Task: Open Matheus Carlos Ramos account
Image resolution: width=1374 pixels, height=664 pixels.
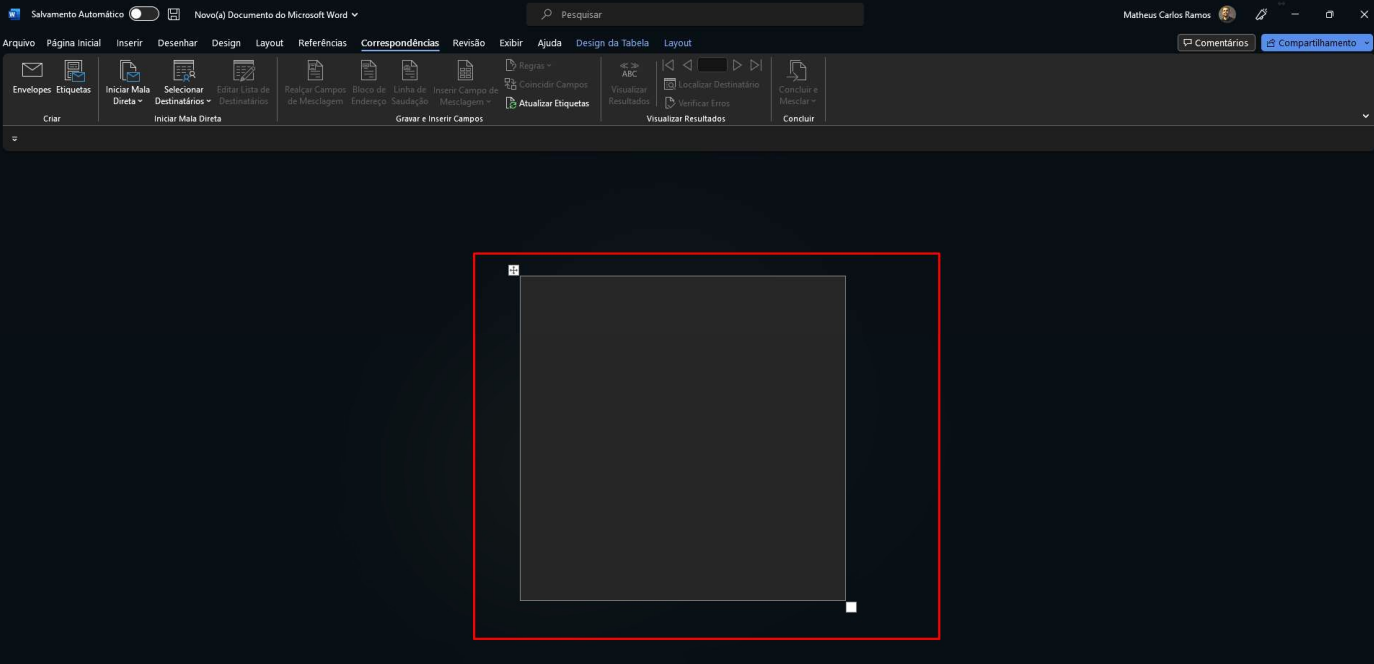Action: (1179, 15)
